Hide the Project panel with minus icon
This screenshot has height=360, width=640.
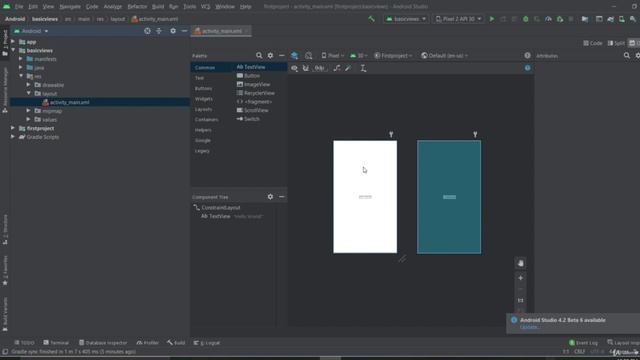[184, 31]
